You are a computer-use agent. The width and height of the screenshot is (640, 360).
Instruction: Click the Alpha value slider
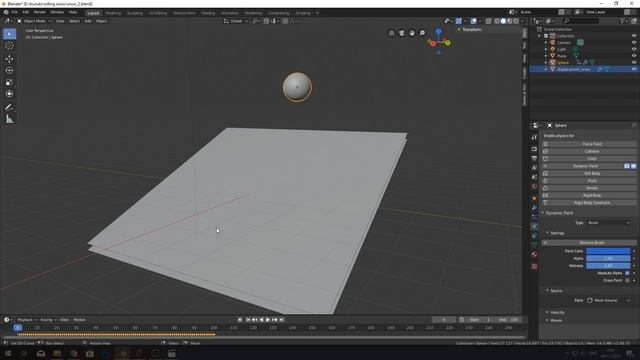point(608,258)
